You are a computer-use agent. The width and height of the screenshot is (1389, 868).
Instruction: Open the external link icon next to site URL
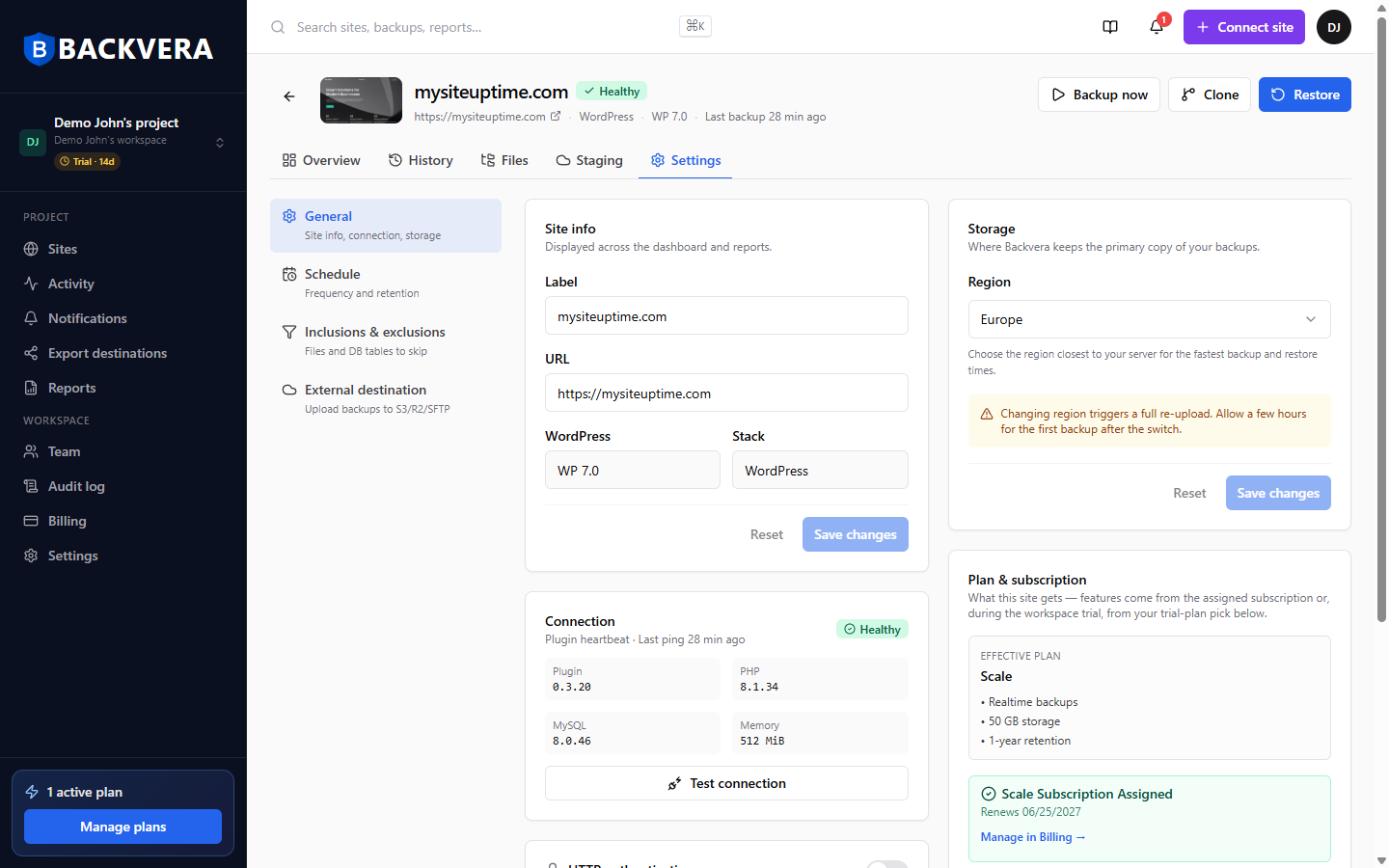pyautogui.click(x=556, y=117)
